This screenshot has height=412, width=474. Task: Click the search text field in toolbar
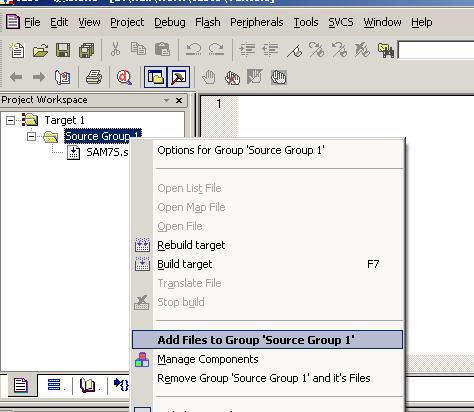pyautogui.click(x=436, y=50)
